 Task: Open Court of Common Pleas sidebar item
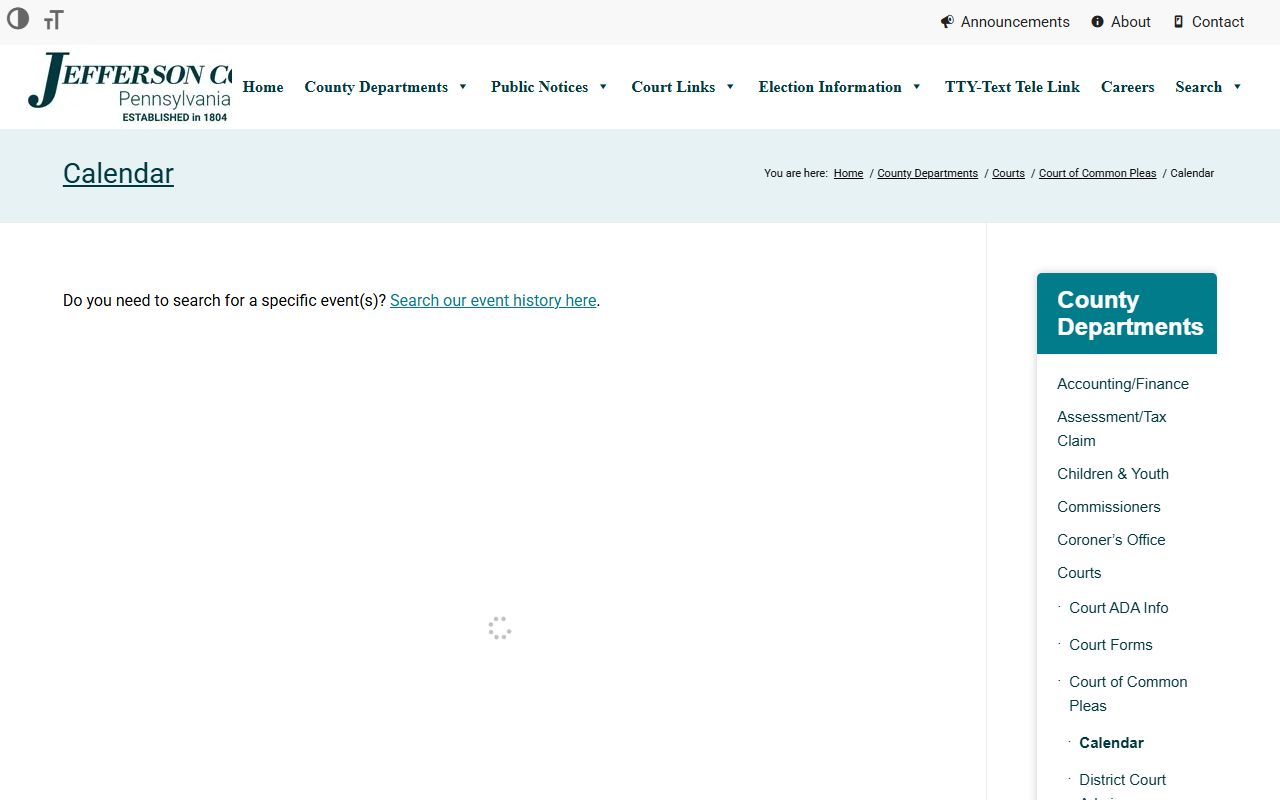1128,694
